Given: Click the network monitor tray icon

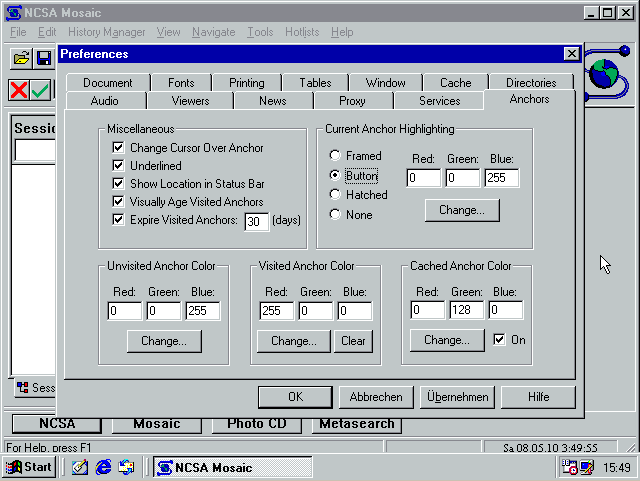Looking at the screenshot, I should coord(587,467).
